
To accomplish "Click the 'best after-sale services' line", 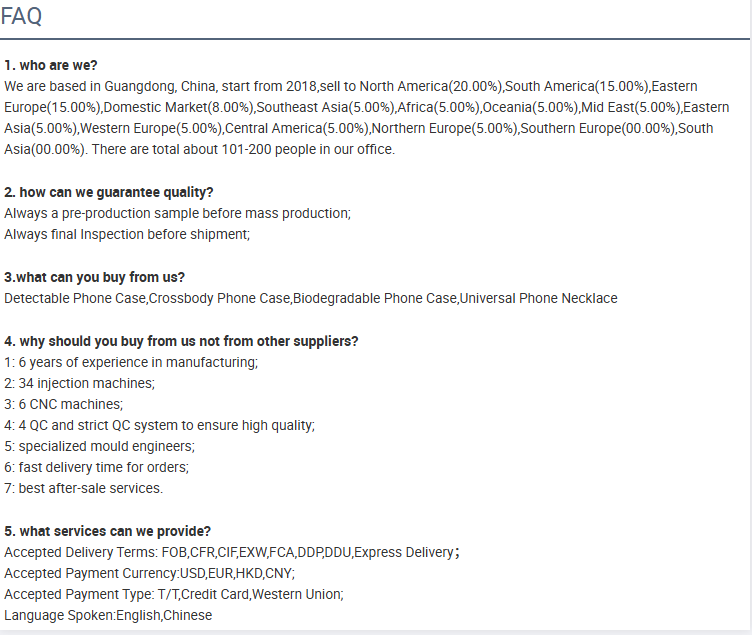I will [83, 488].
